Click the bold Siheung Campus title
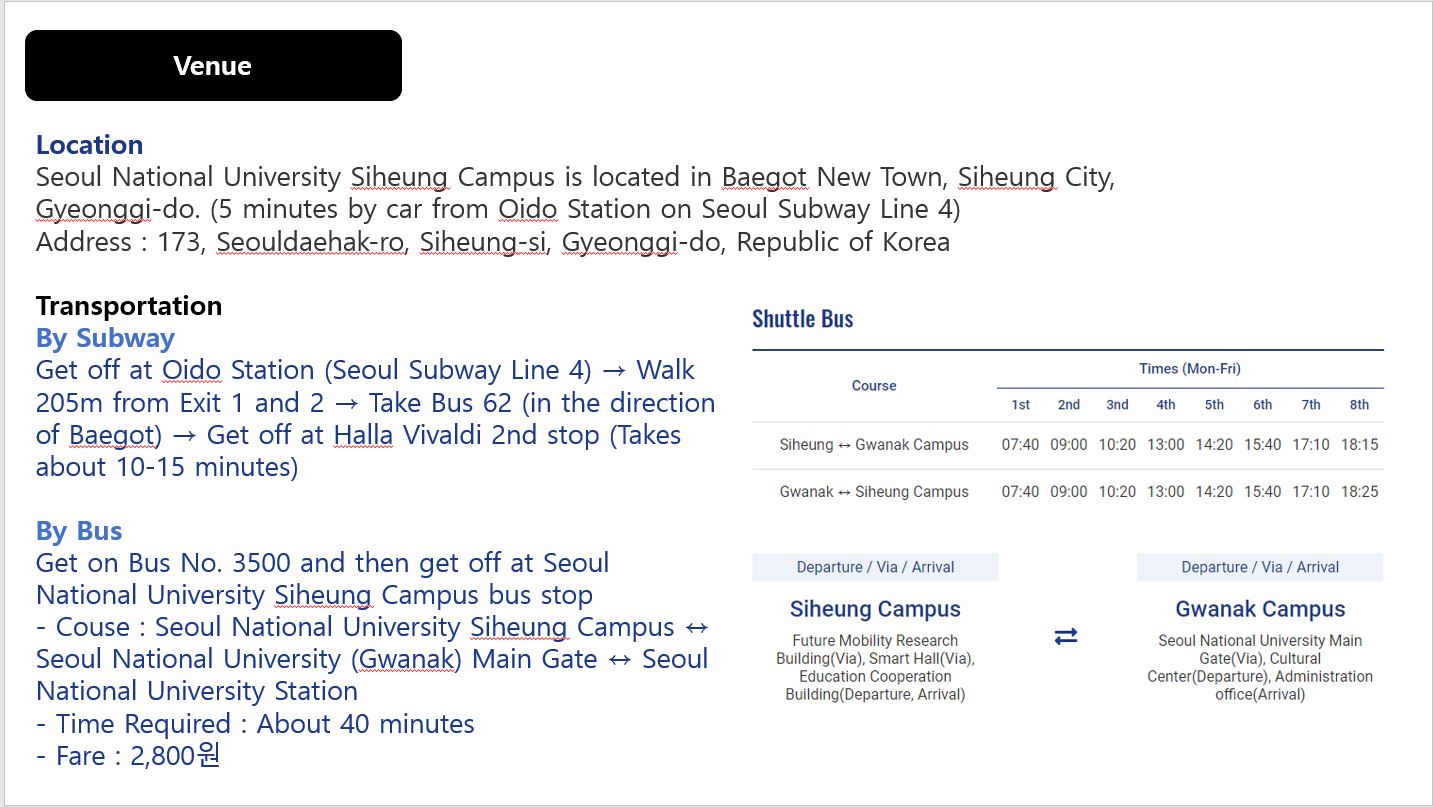The width and height of the screenshot is (1433, 807). pos(875,609)
